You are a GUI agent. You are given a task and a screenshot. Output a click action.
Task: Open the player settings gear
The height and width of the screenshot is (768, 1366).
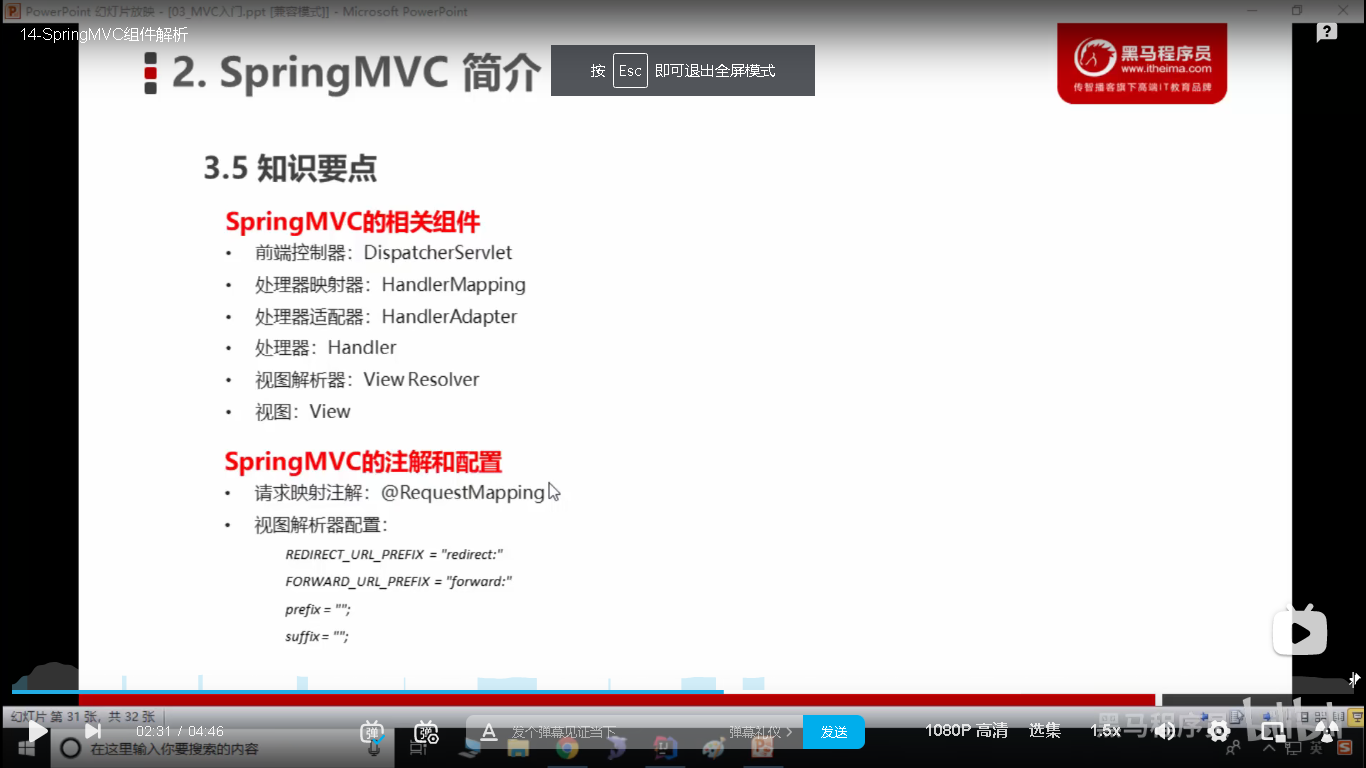click(x=1218, y=731)
